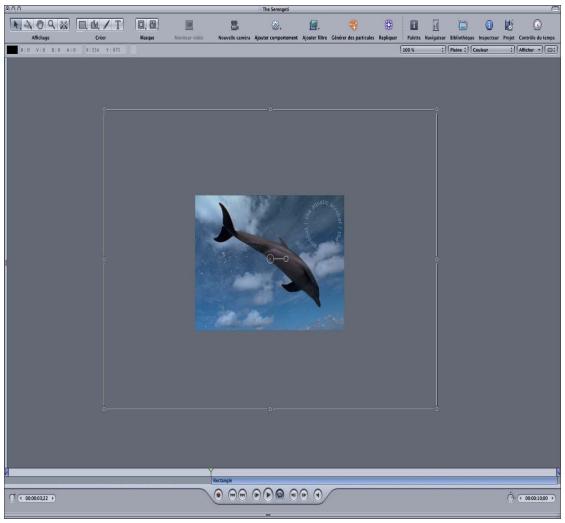
Task: Open the view layout dropdown
Action: 551,50
